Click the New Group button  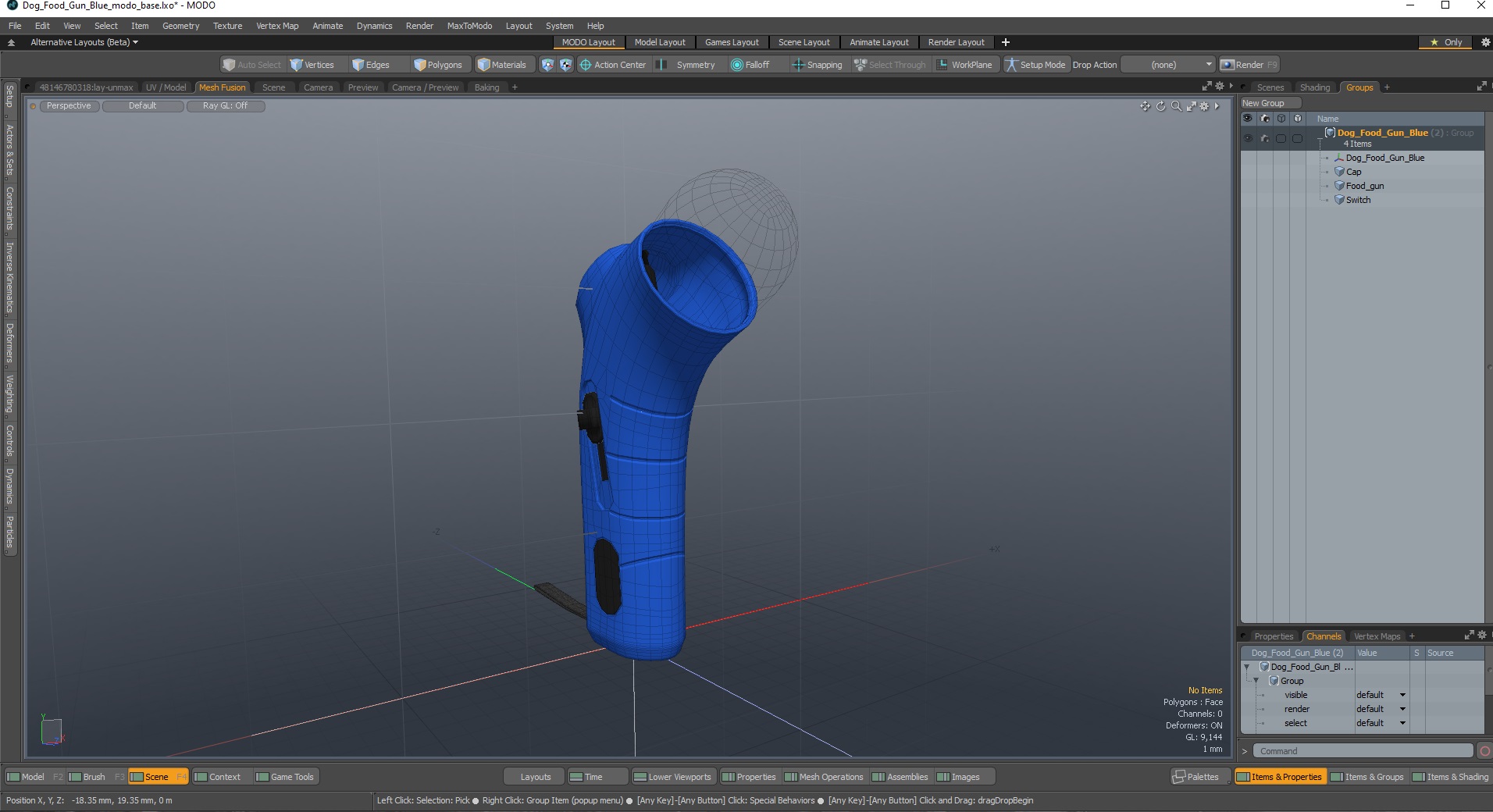(1270, 103)
